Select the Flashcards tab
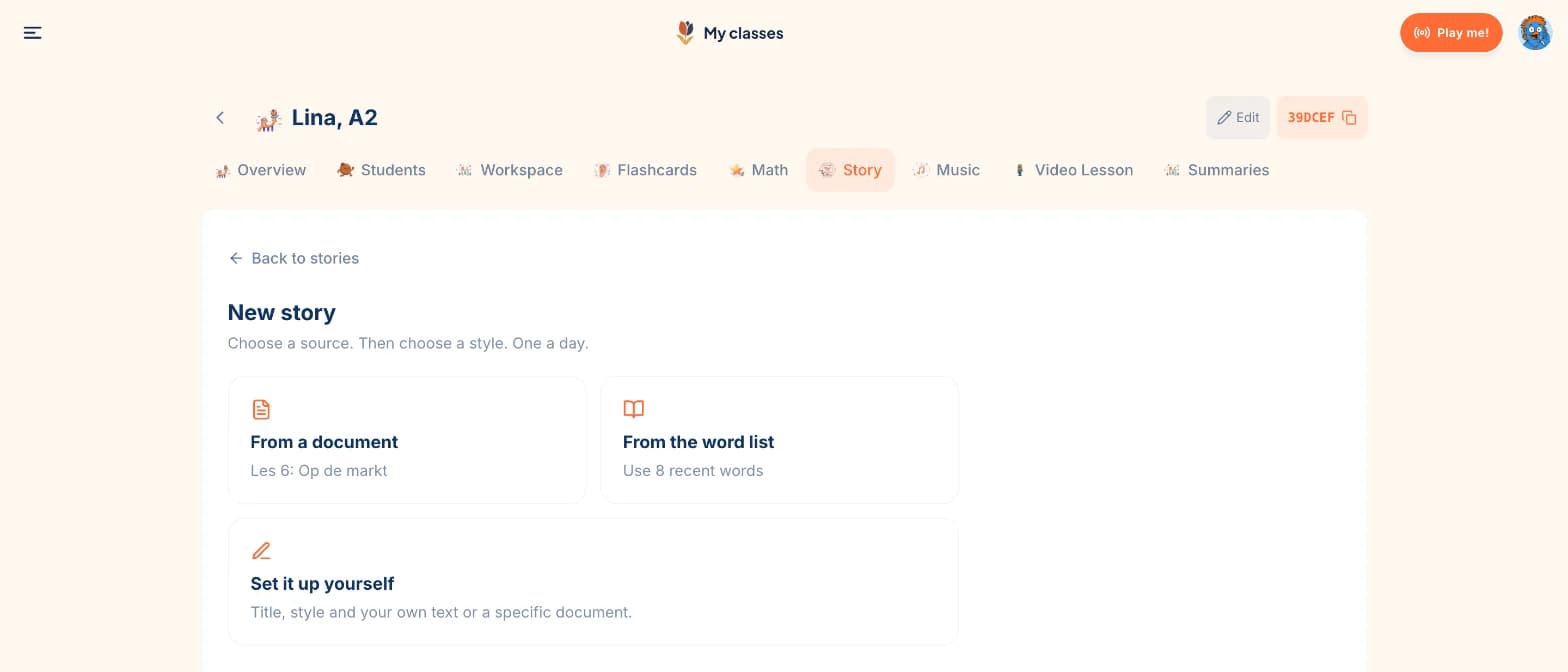 tap(645, 170)
